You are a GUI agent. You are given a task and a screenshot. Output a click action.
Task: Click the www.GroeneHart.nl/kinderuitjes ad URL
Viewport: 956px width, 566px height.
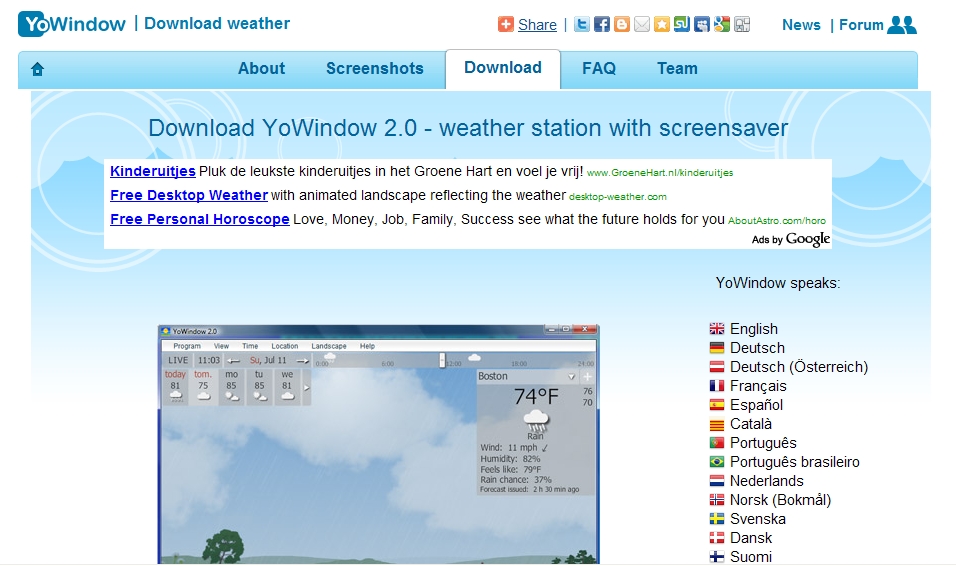click(660, 173)
